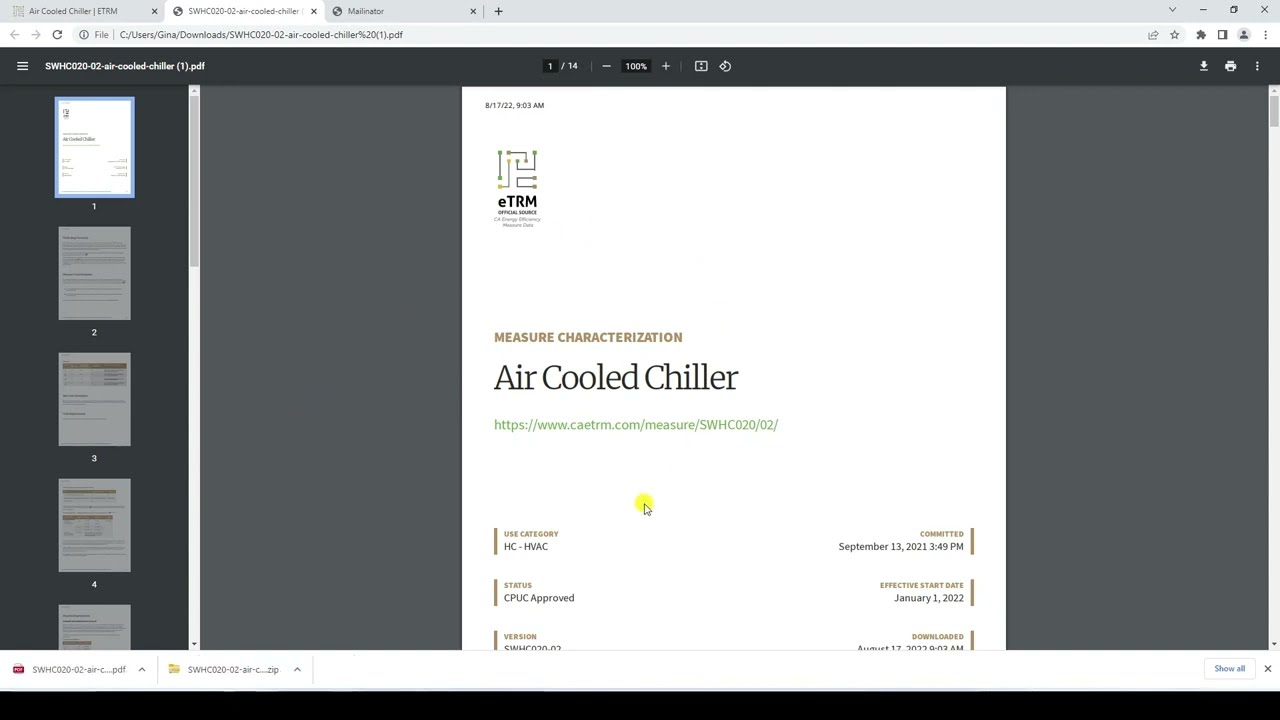Click September 13, 2021 3:49 PM text

point(901,547)
